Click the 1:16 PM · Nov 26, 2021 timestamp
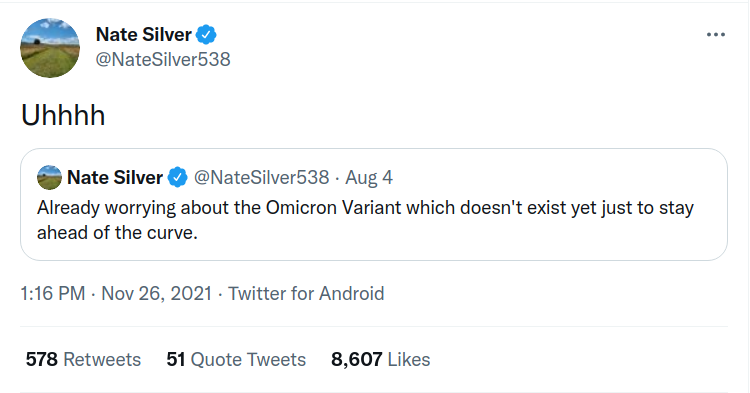This screenshot has width=750, height=393. coord(116,294)
